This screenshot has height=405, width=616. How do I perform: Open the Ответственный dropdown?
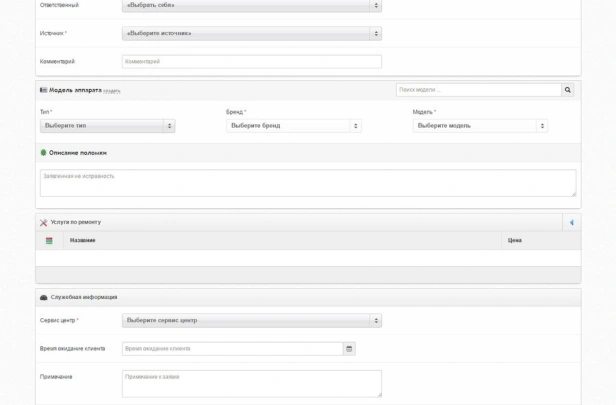coord(251,5)
